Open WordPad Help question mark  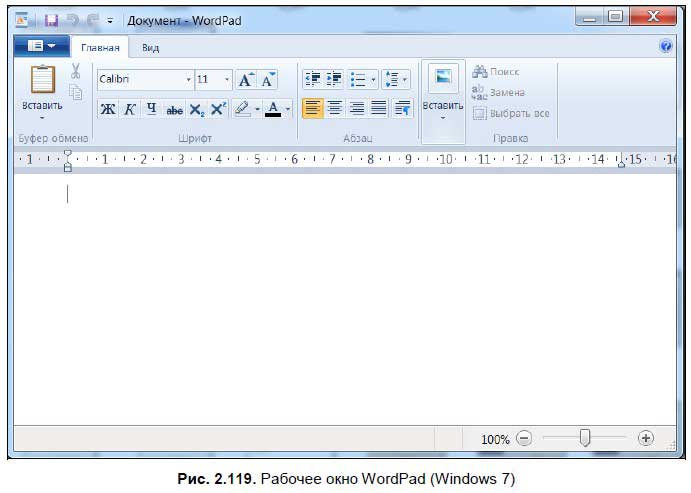tap(665, 46)
